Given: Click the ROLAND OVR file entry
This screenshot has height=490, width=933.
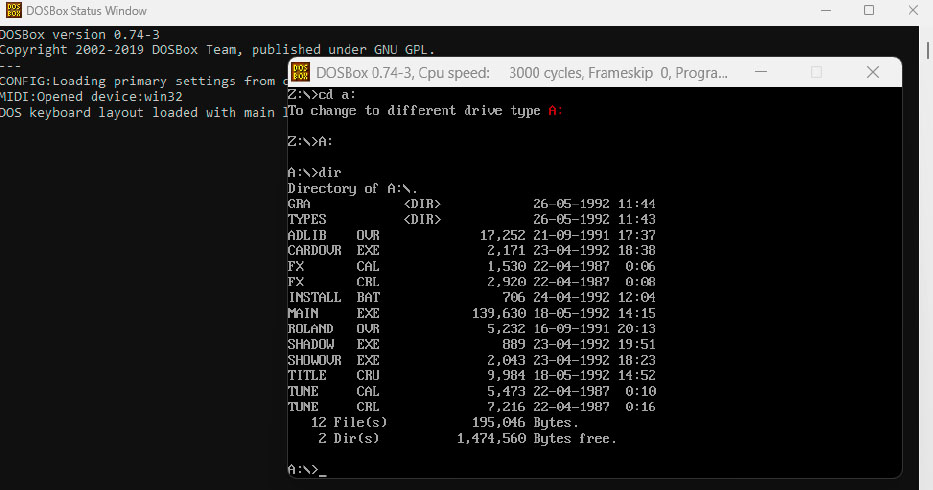Looking at the screenshot, I should 471,329.
